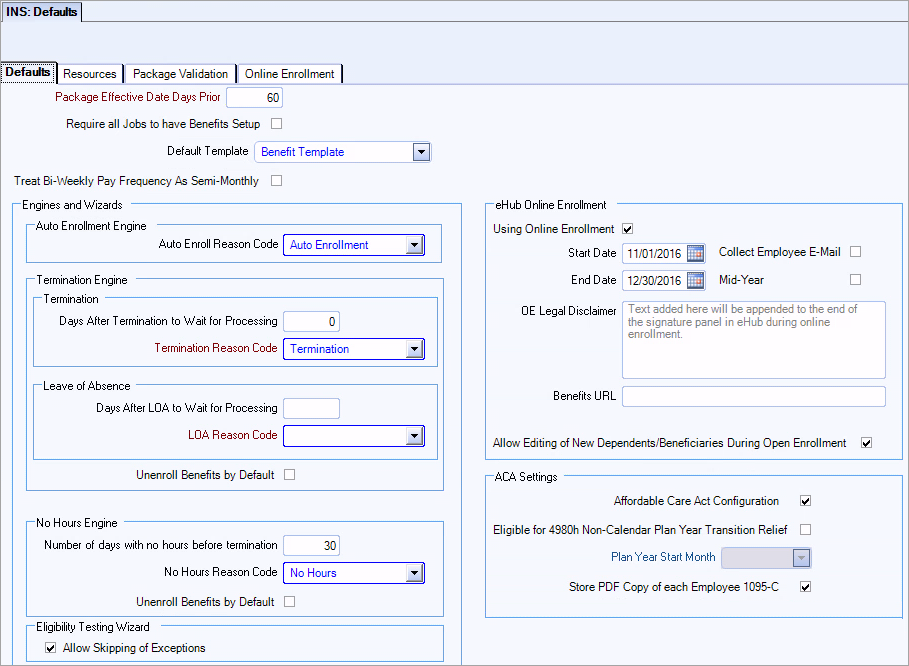Image resolution: width=909 pixels, height=666 pixels.
Task: Expand the Termination Reason Code list
Action: pyautogui.click(x=414, y=349)
